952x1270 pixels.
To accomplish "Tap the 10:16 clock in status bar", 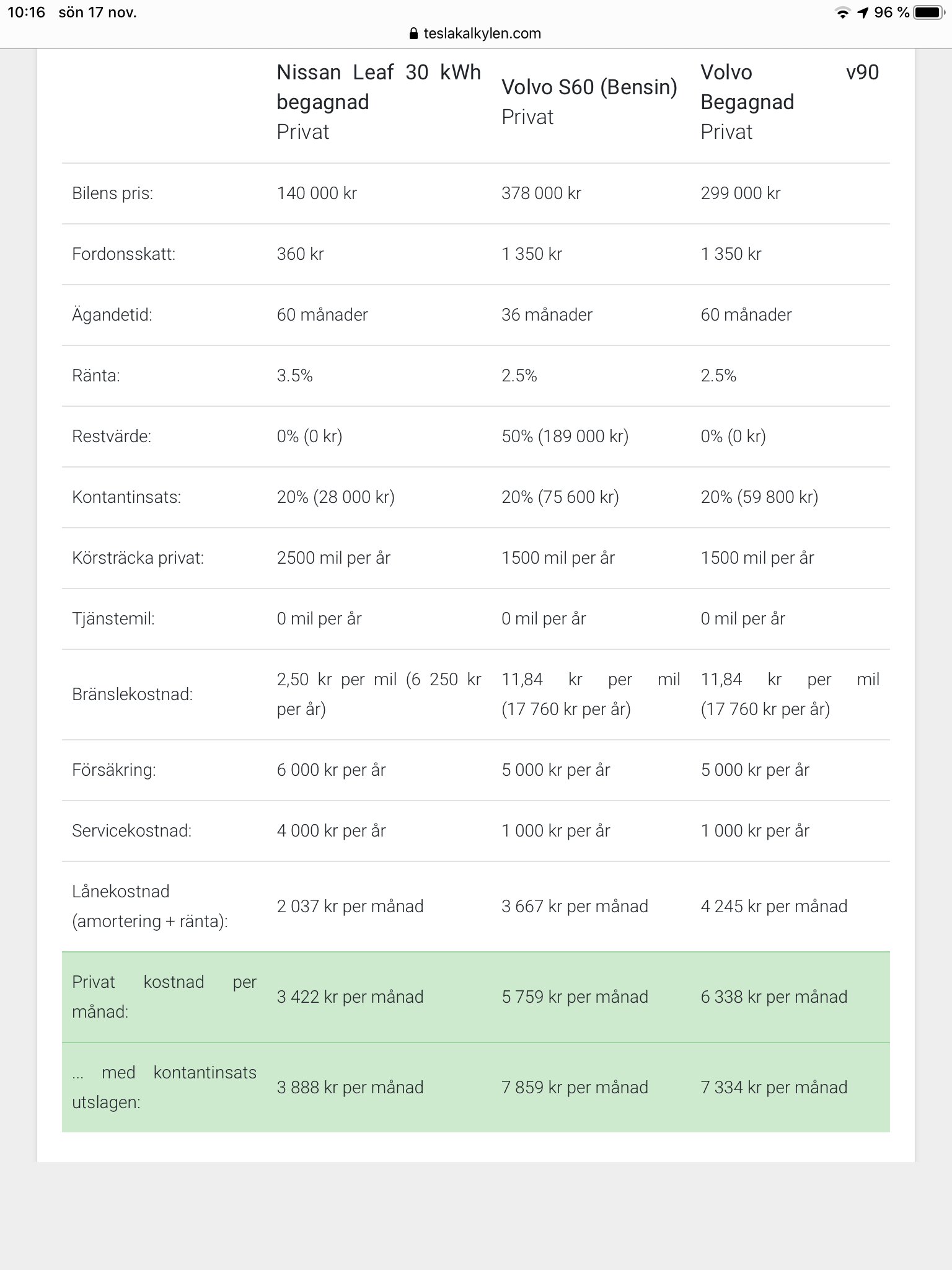I will [x=27, y=12].
